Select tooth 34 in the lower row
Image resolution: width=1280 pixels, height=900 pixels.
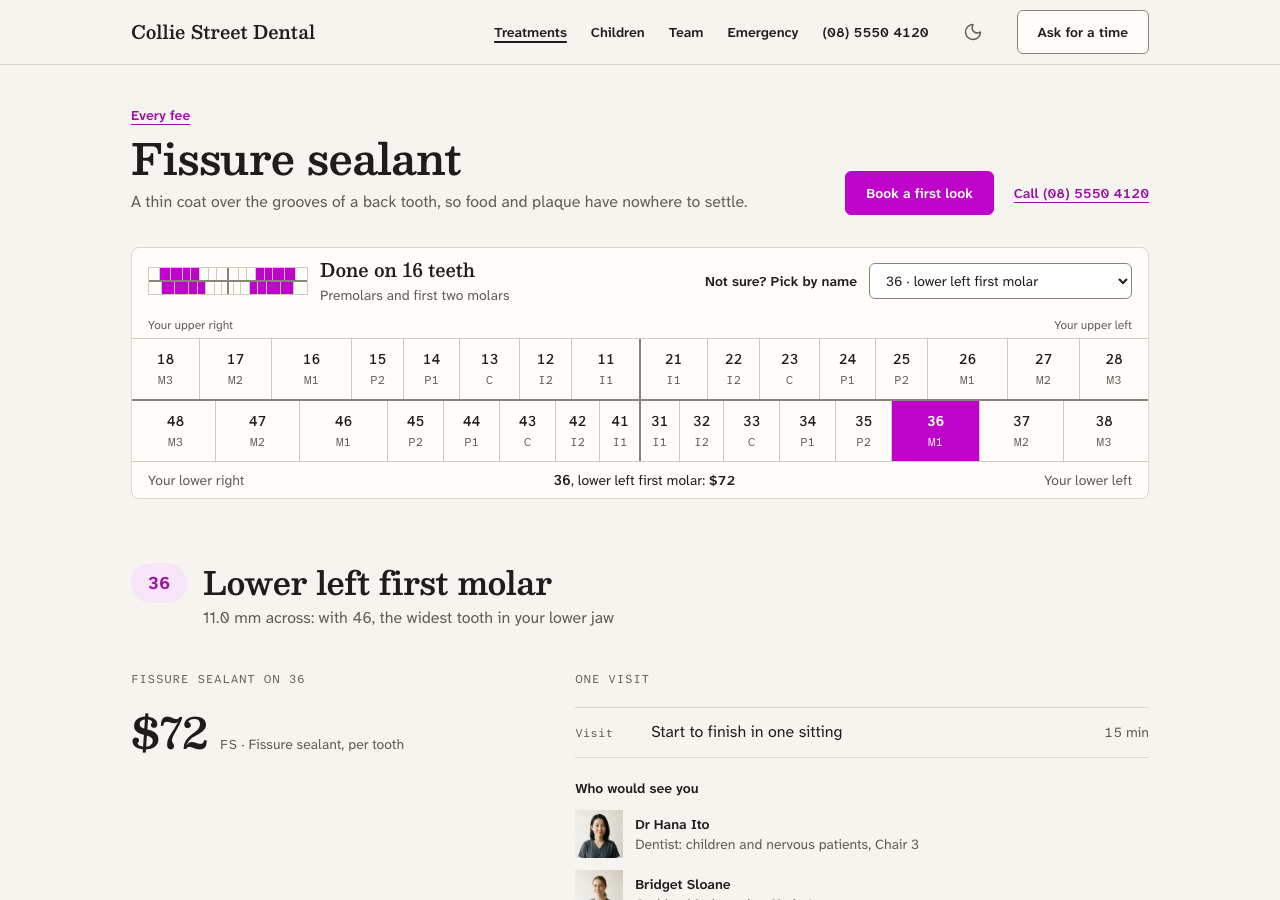tap(808, 431)
